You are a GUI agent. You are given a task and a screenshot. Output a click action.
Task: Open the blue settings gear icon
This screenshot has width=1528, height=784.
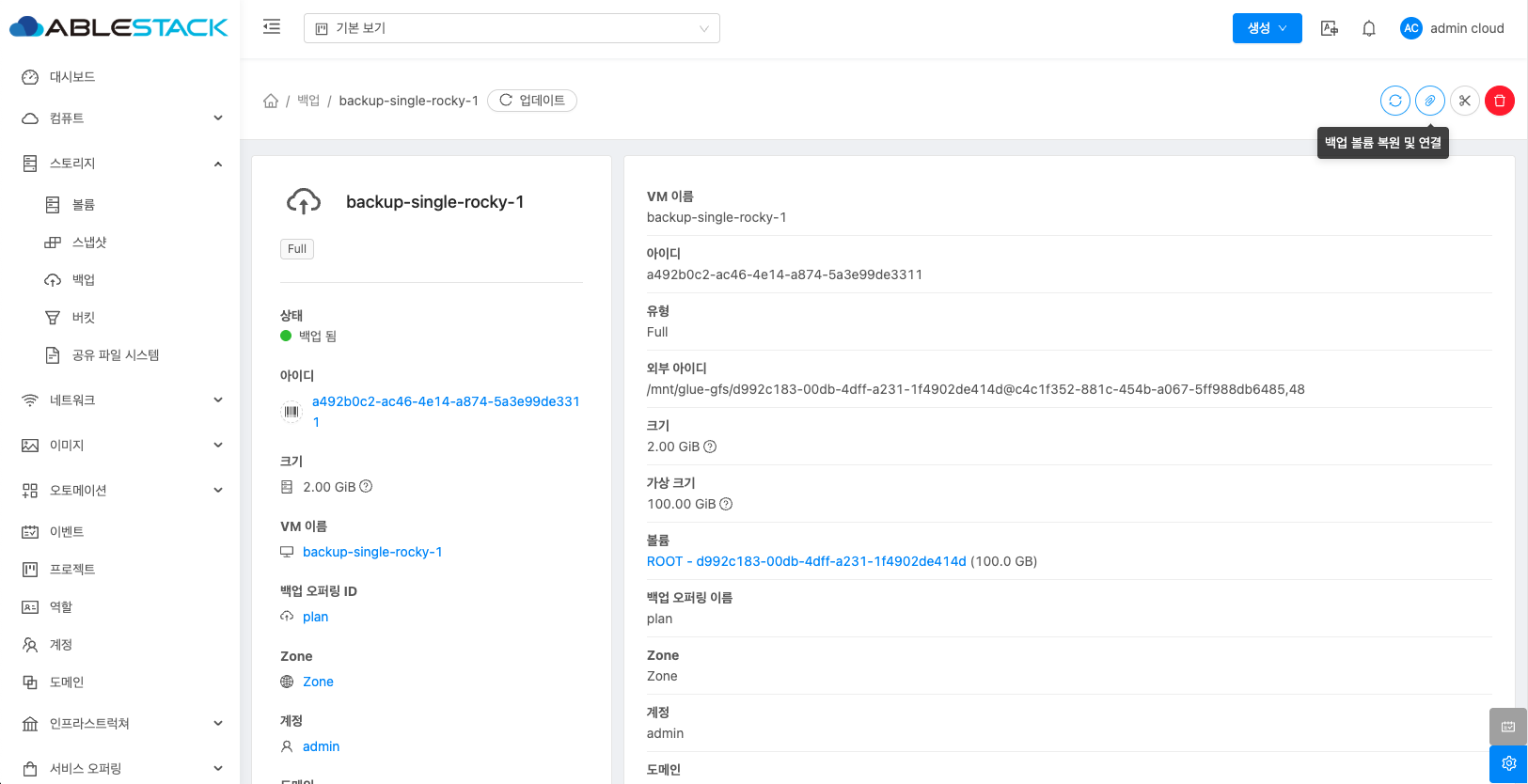point(1508,763)
